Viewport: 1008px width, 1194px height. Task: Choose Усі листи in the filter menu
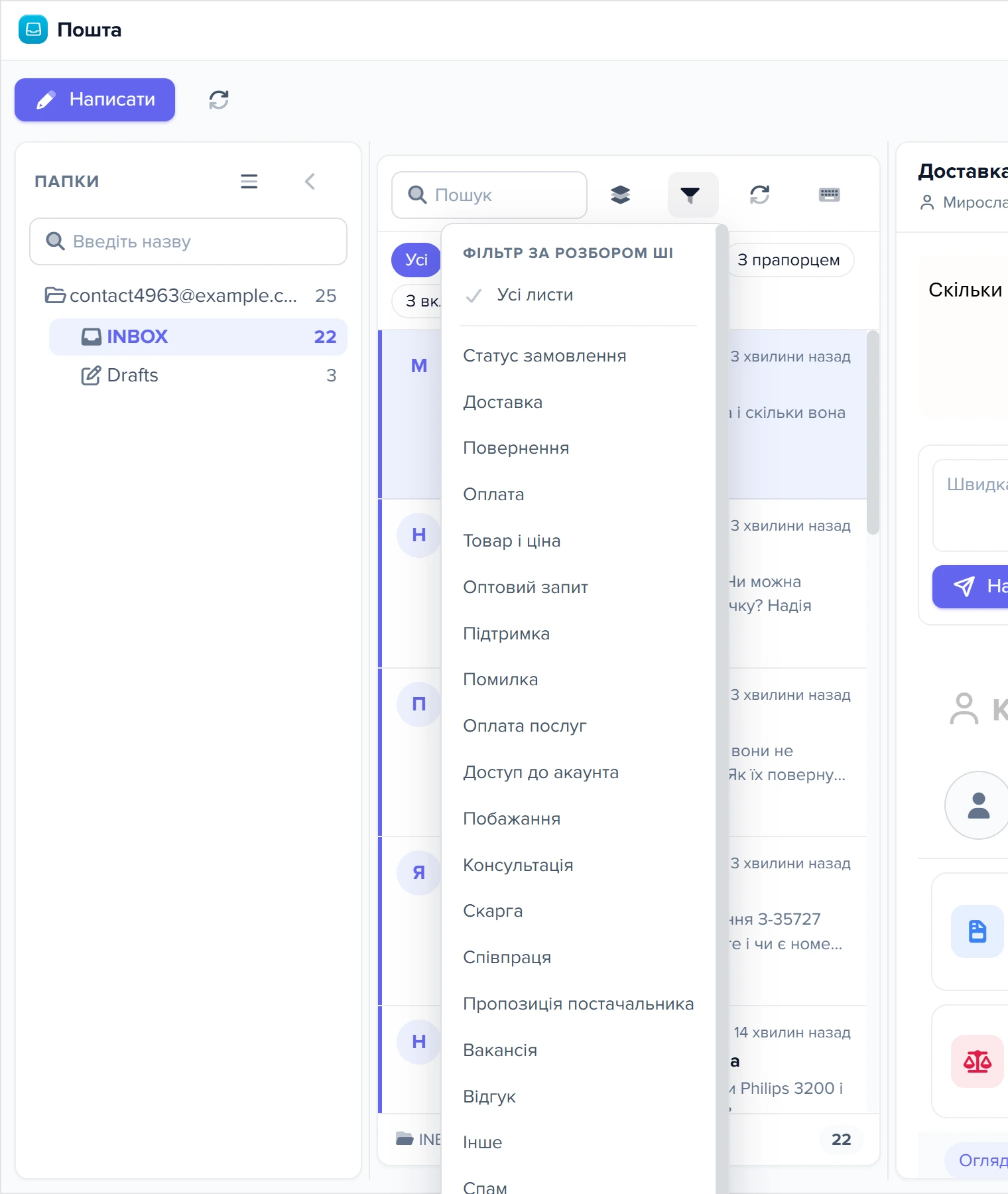click(578, 295)
